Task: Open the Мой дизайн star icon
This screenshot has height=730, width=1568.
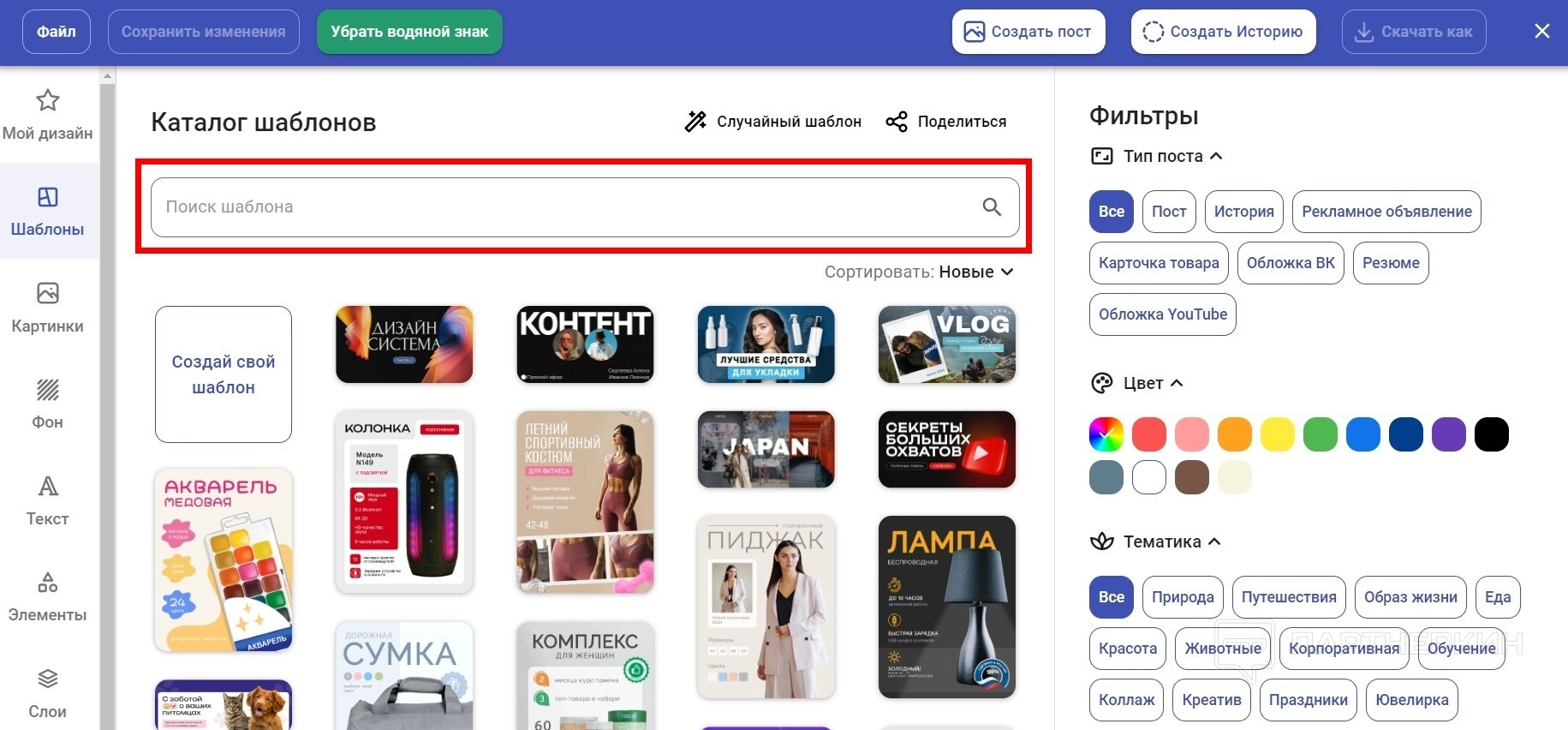Action: [x=48, y=101]
